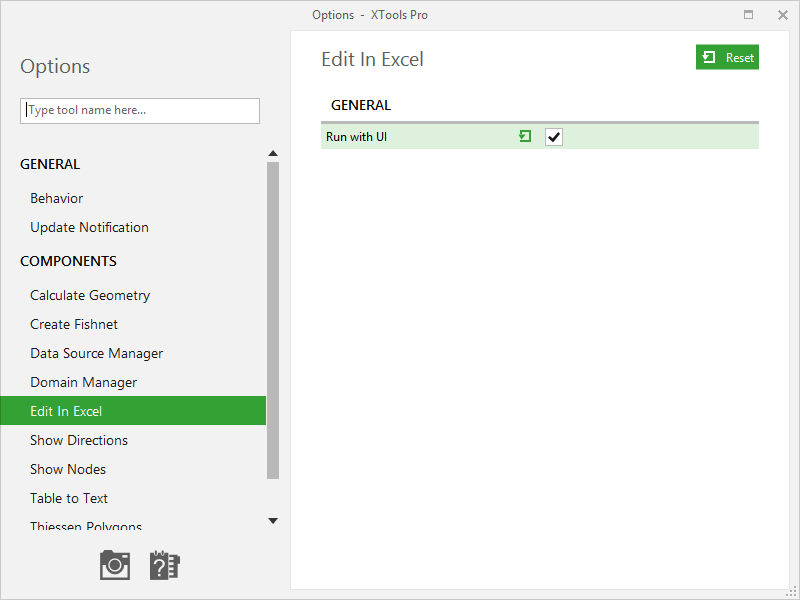Viewport: 800px width, 600px height.
Task: Select Data Source Manager entry
Action: pyautogui.click(x=96, y=354)
